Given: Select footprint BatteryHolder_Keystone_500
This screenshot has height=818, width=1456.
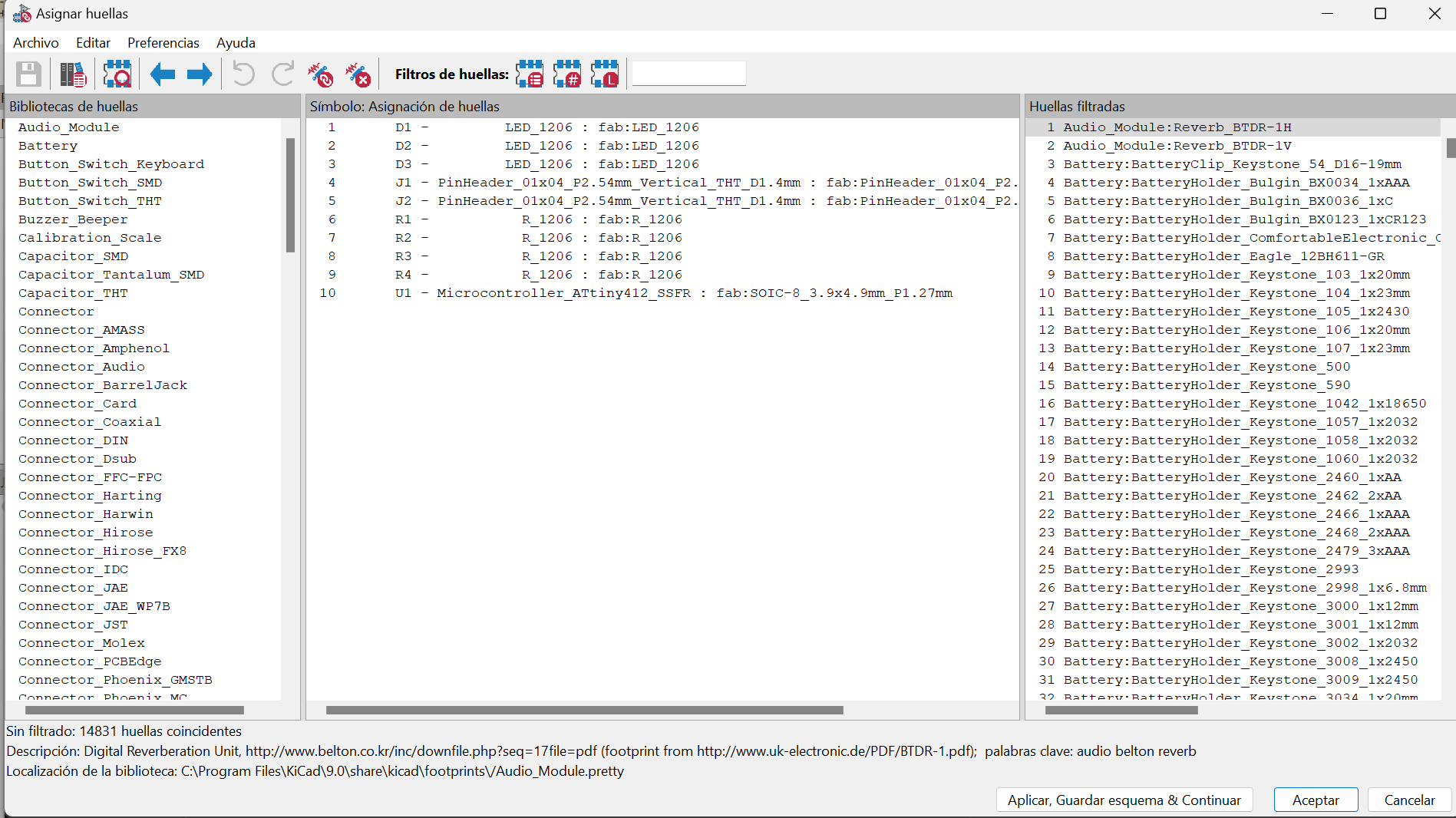Looking at the screenshot, I should pos(1233,367).
